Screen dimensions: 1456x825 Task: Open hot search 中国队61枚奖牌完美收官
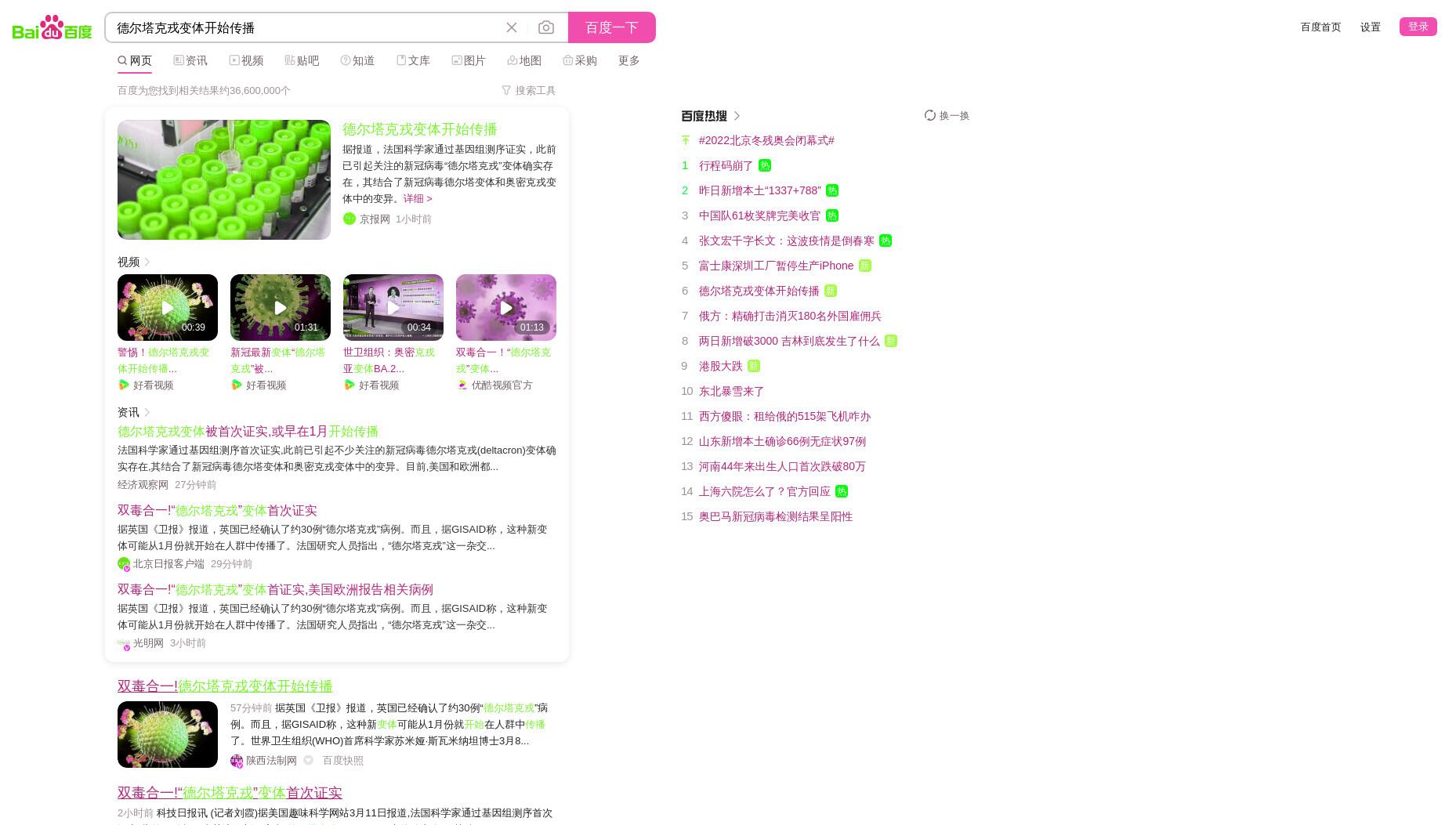click(760, 215)
